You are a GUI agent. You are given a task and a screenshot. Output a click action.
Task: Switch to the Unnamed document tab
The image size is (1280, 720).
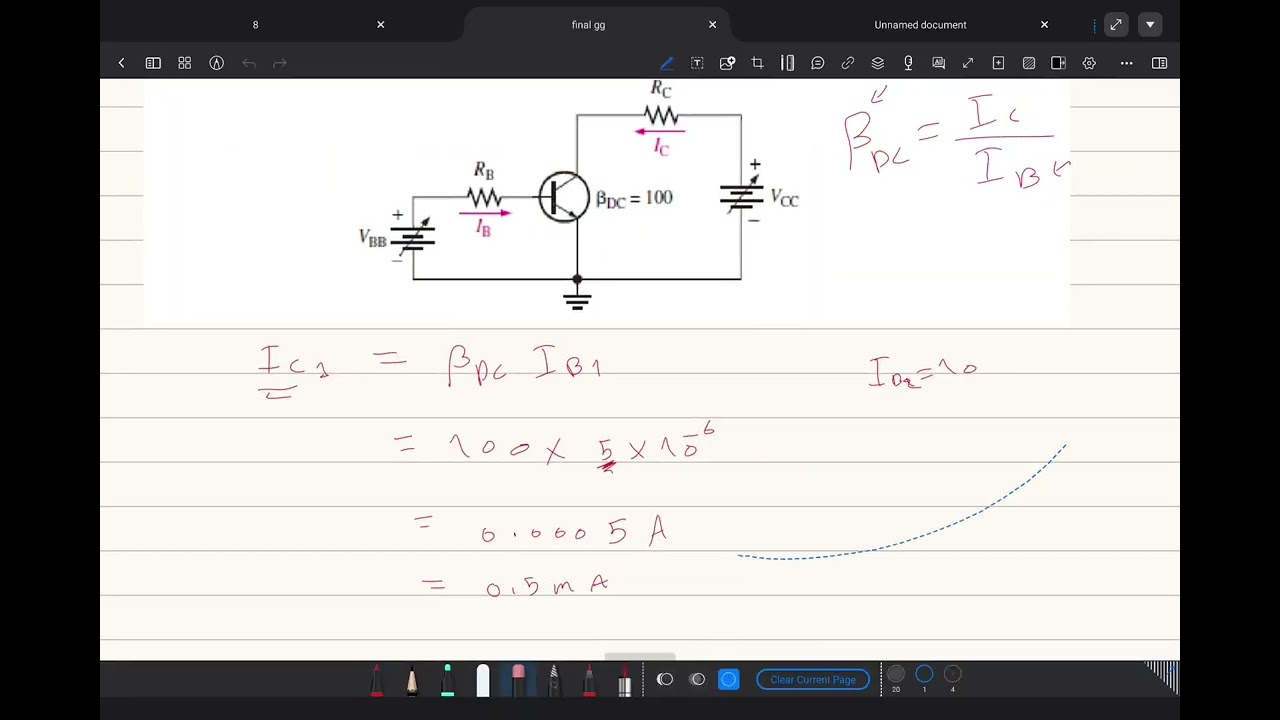(x=920, y=24)
